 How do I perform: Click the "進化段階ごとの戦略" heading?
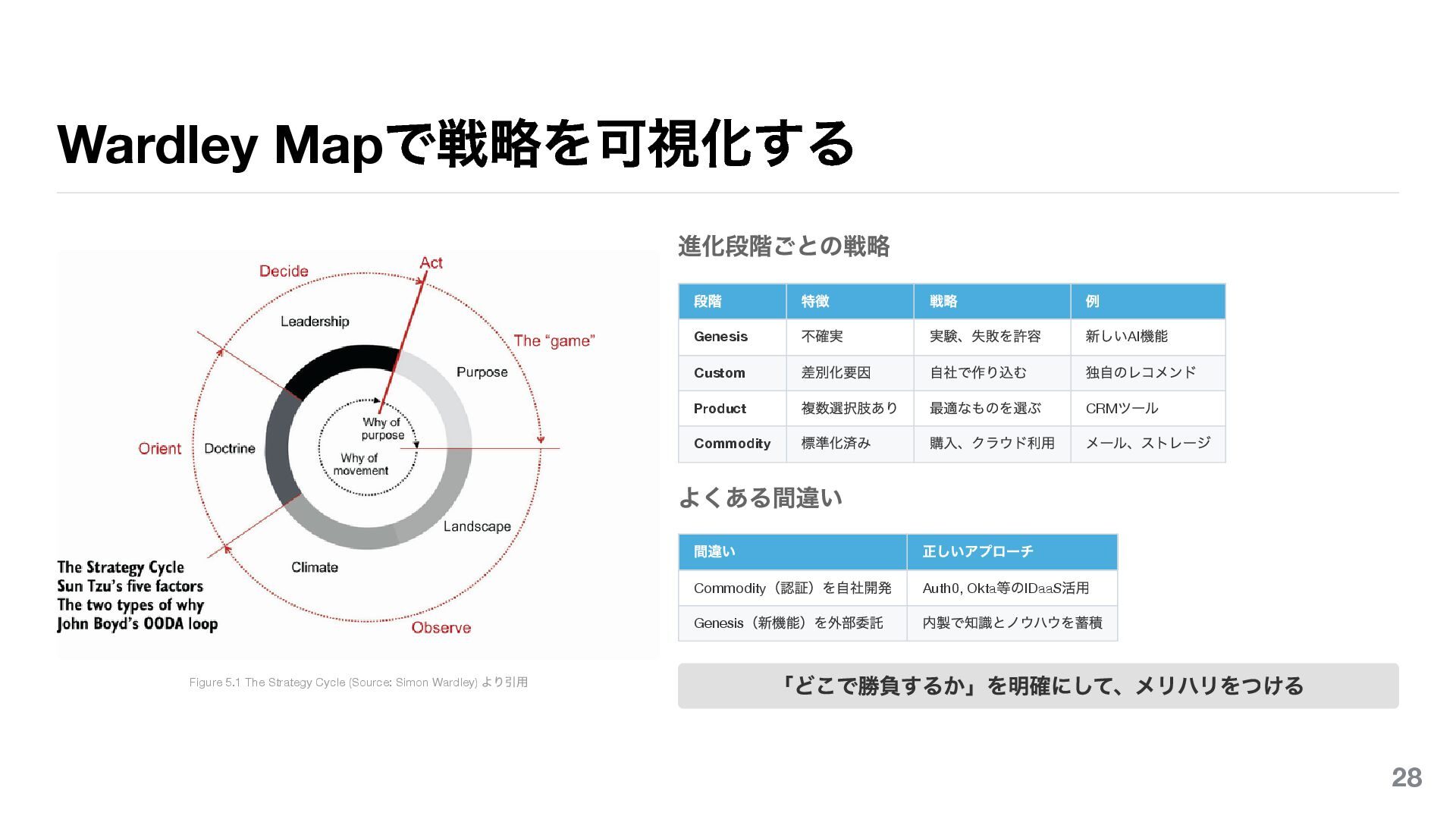(783, 246)
